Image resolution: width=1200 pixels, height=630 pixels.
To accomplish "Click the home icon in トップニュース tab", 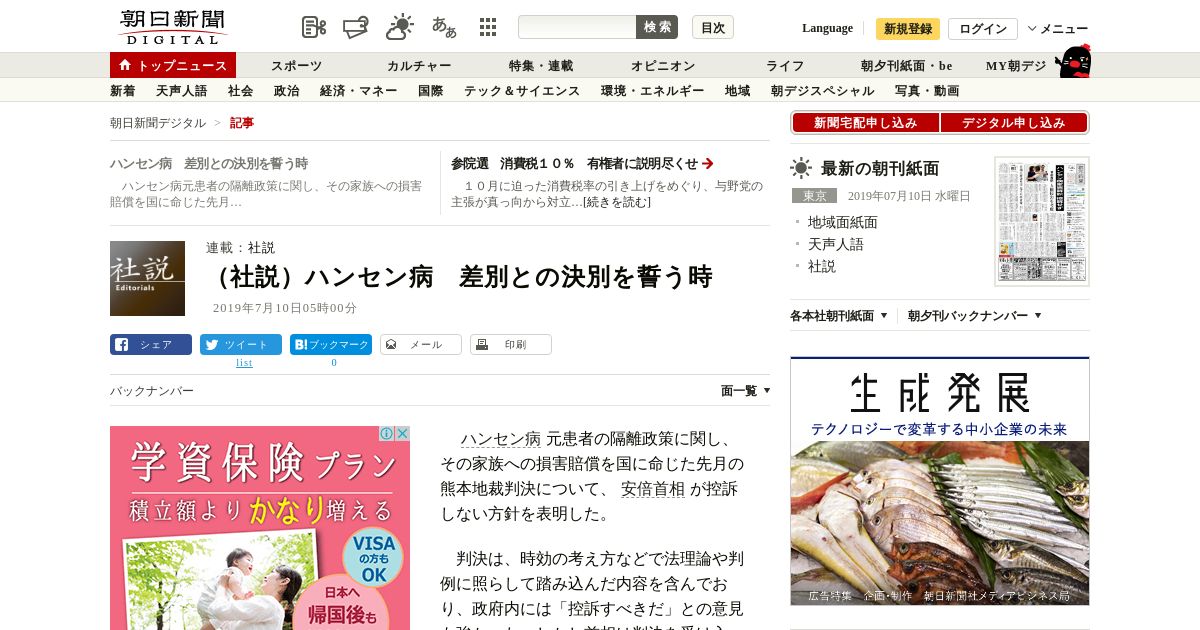I will click(x=125, y=65).
